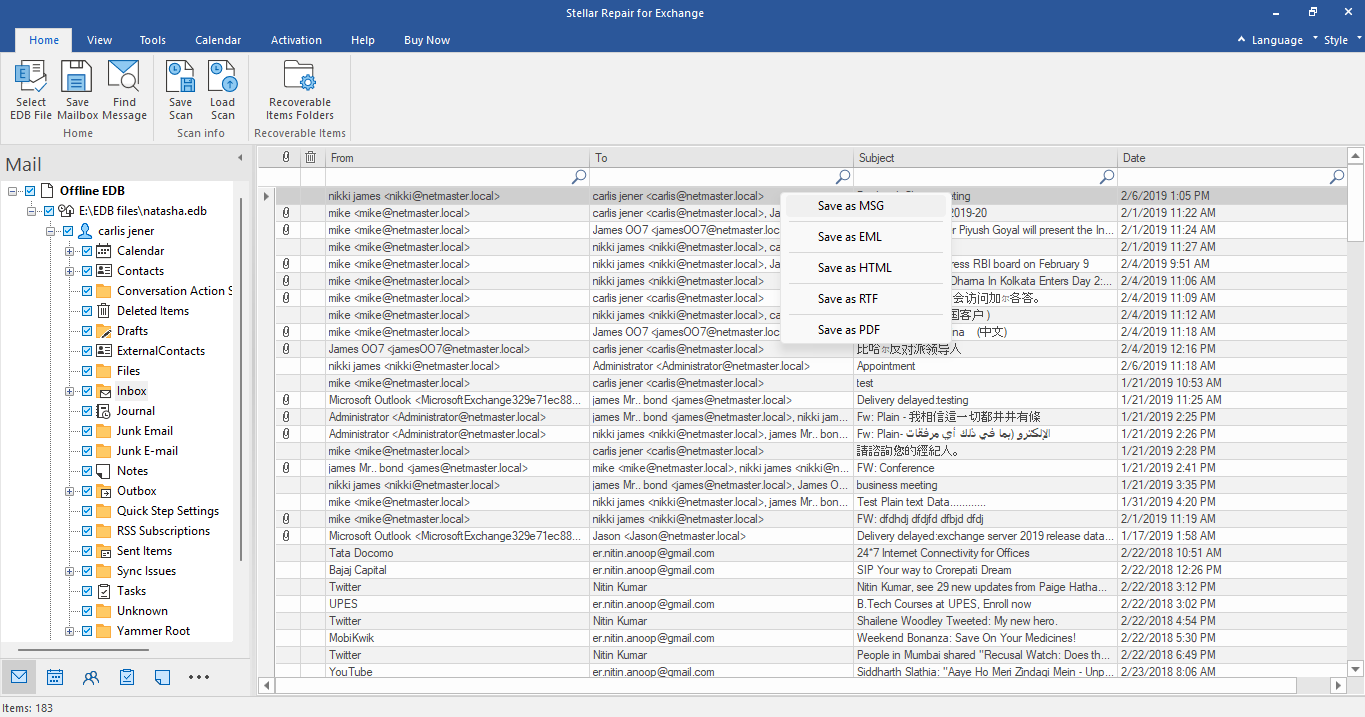Open the Language dropdown
The width and height of the screenshot is (1365, 717).
pos(1275,40)
